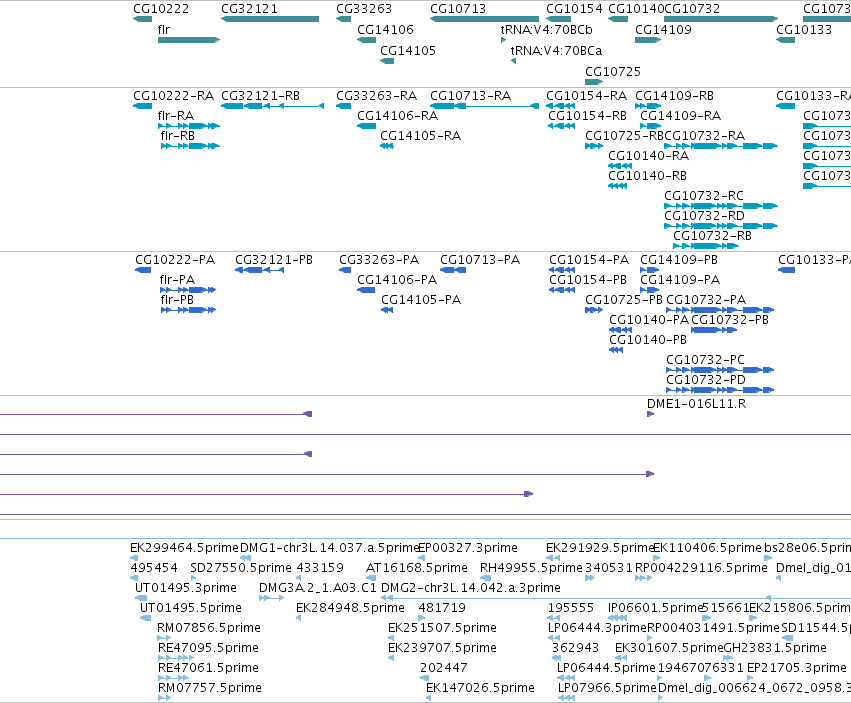Click the flr-PB protein label
This screenshot has width=851, height=703.
click(x=177, y=300)
